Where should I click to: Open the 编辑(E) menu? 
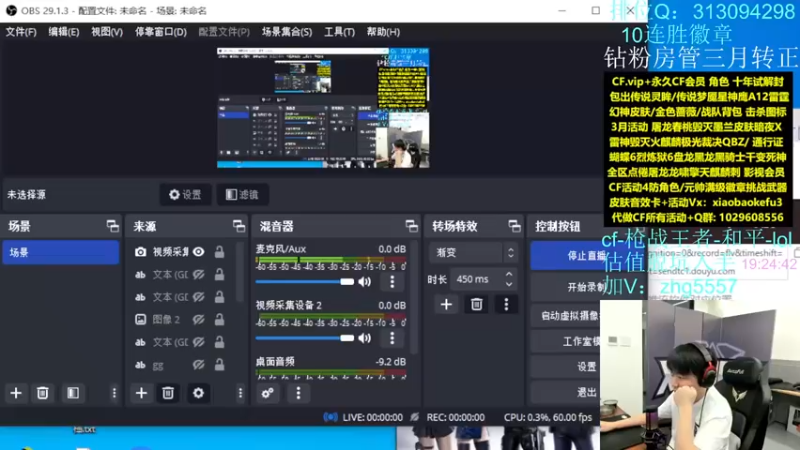[x=64, y=32]
